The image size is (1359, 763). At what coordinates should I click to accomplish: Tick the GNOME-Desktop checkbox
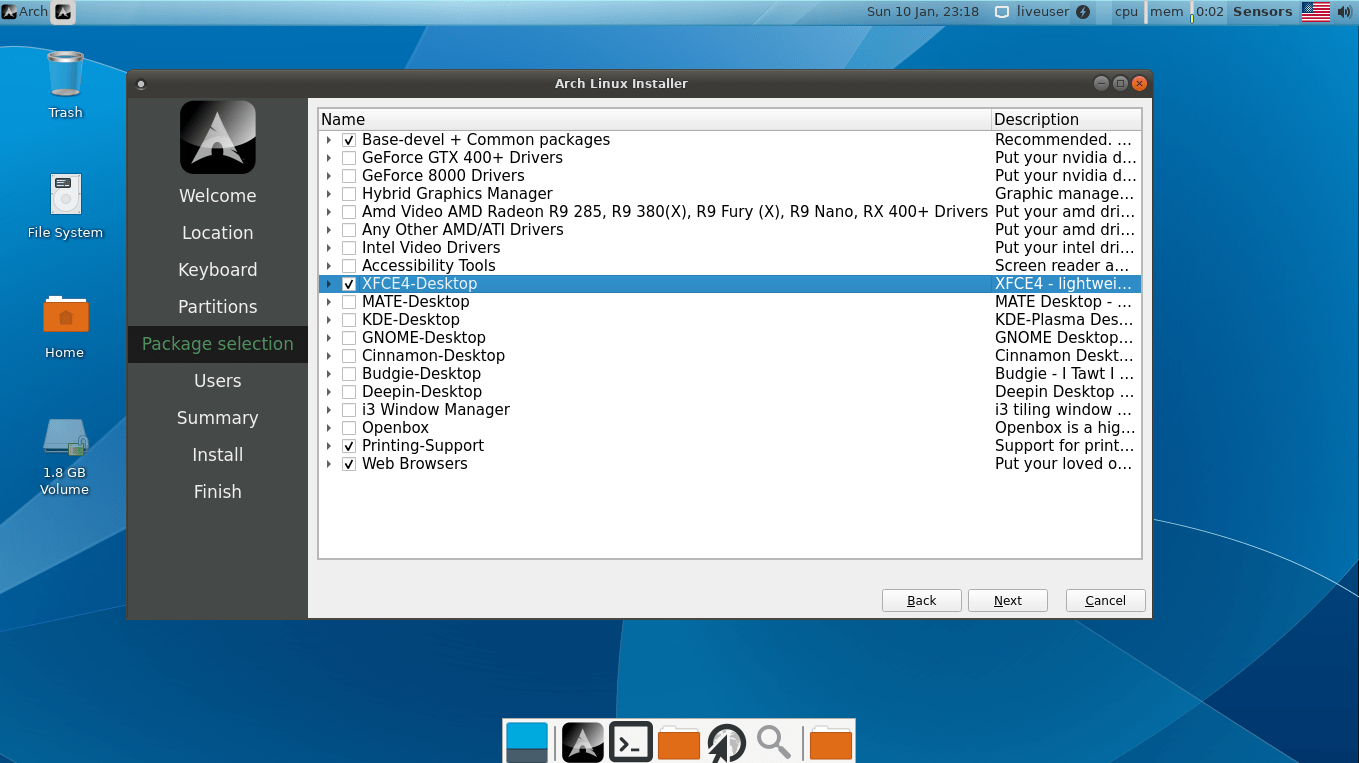[x=349, y=338]
